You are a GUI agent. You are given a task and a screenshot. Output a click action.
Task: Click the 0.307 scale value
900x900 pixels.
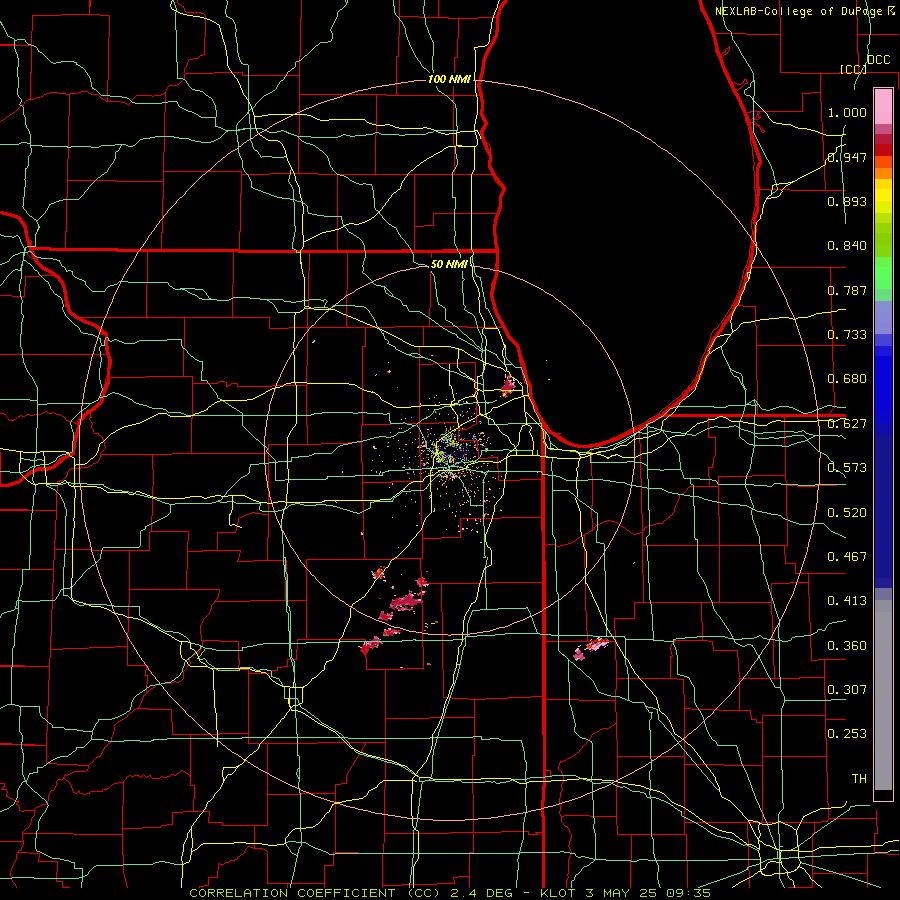tap(847, 690)
